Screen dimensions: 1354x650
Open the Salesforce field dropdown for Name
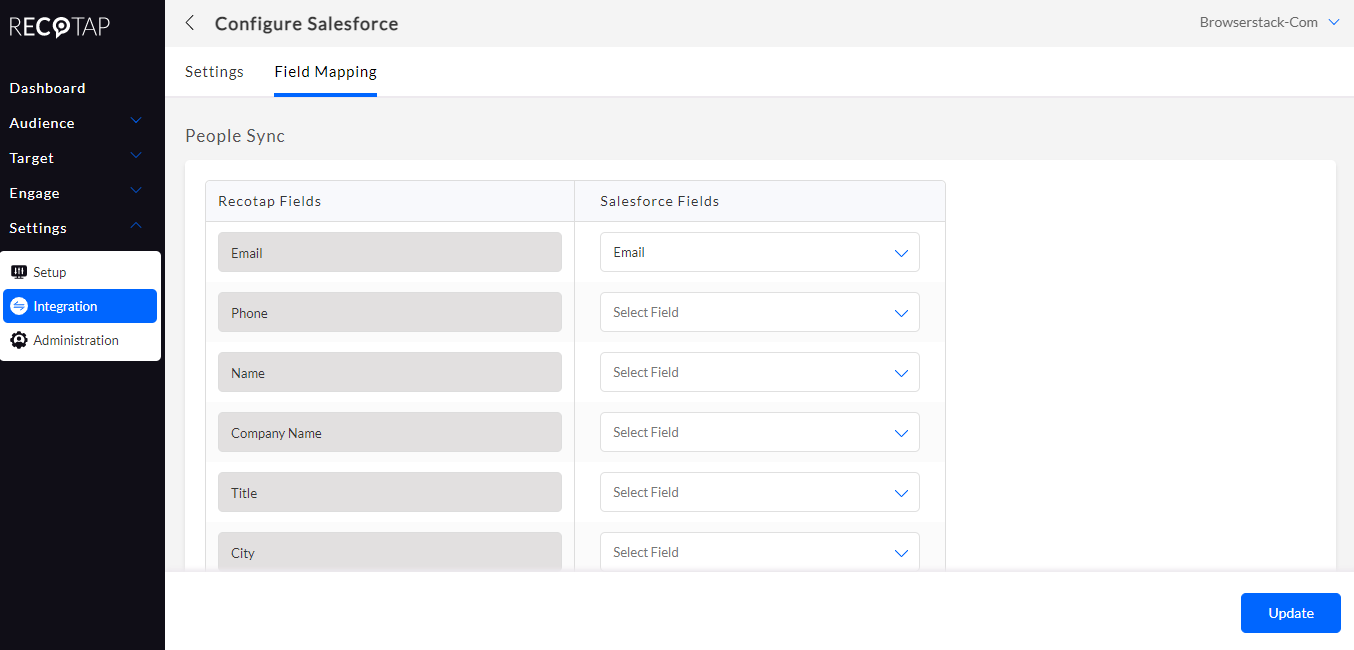(760, 372)
